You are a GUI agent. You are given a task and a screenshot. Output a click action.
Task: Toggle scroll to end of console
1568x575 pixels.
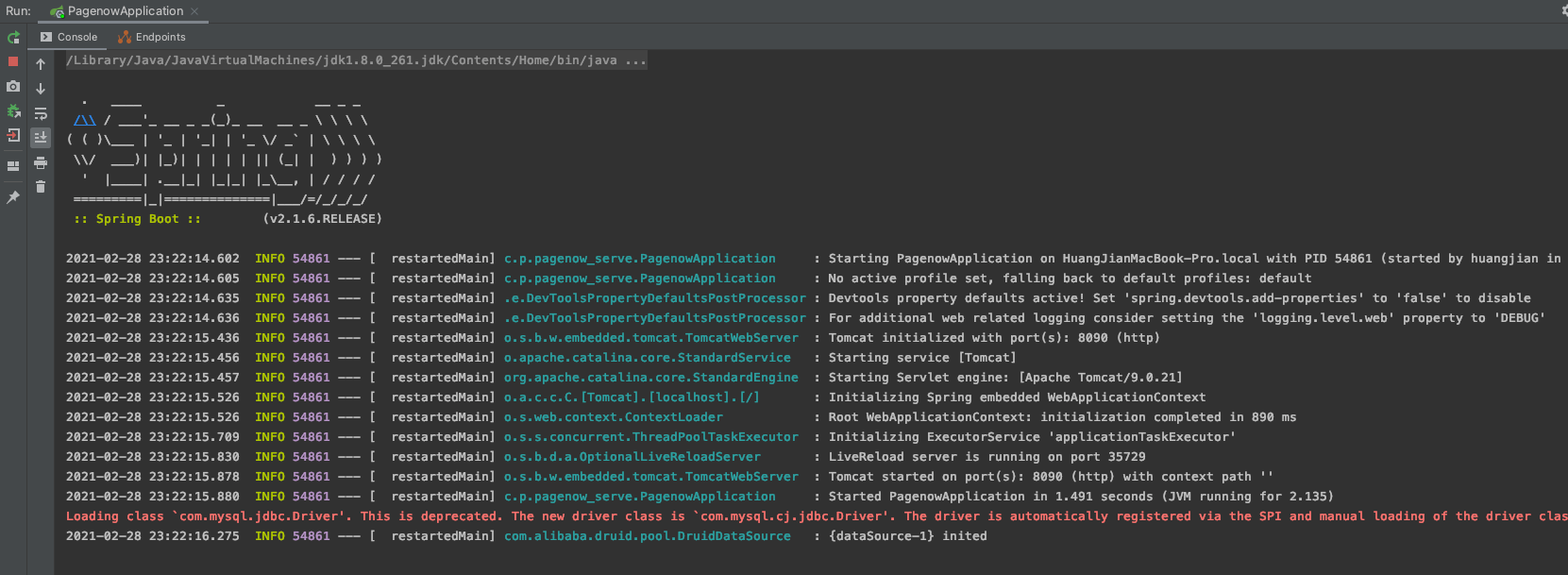click(41, 138)
